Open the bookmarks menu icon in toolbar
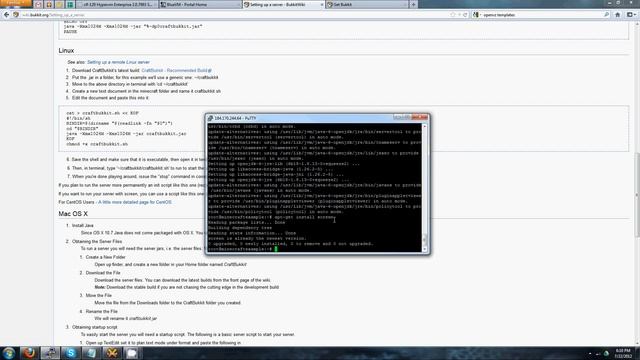 point(630,15)
